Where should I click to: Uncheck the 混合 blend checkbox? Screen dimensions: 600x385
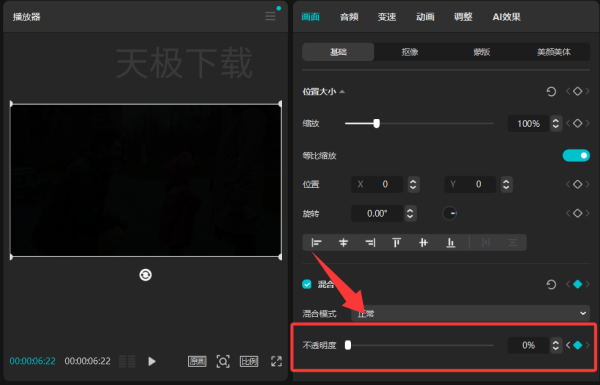[x=307, y=284]
